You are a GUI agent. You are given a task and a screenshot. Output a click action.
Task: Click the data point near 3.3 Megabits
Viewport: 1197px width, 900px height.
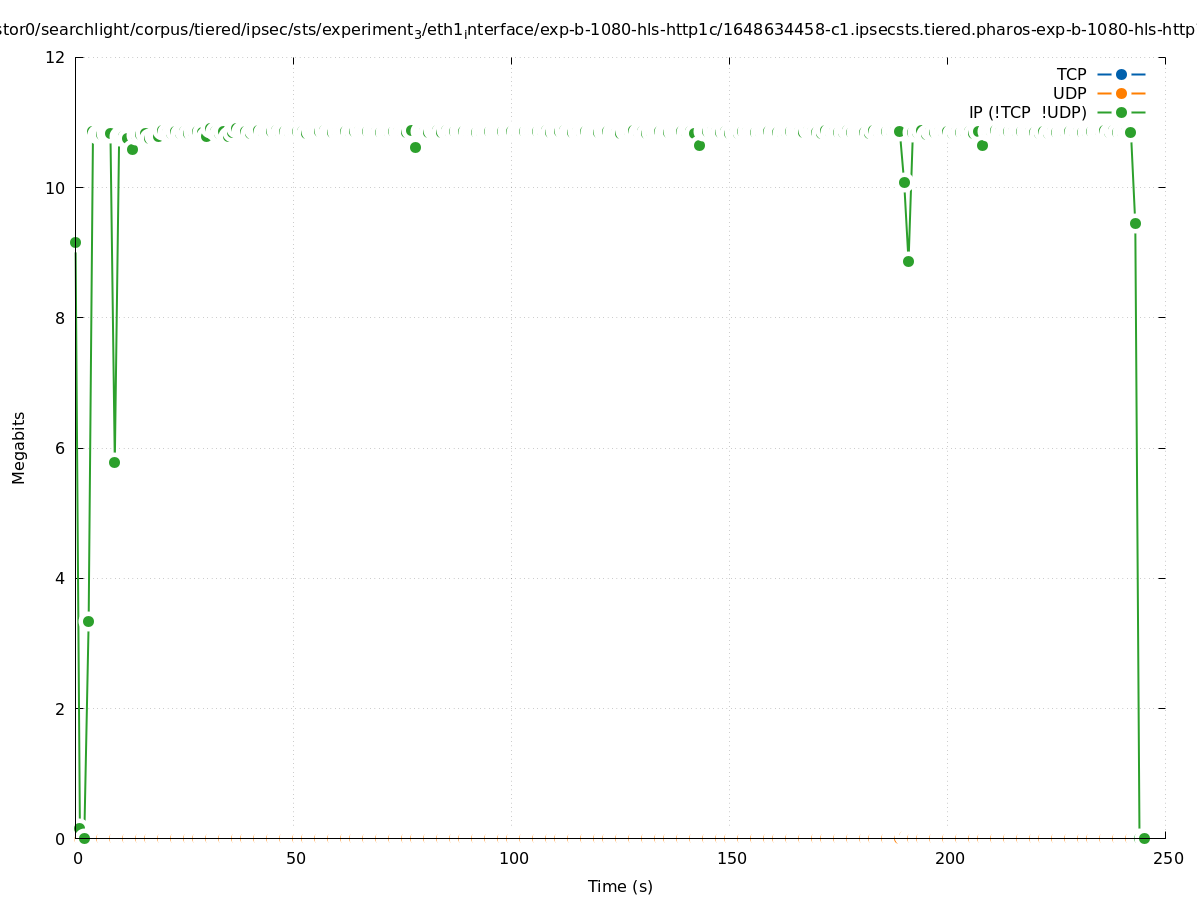pos(88,621)
